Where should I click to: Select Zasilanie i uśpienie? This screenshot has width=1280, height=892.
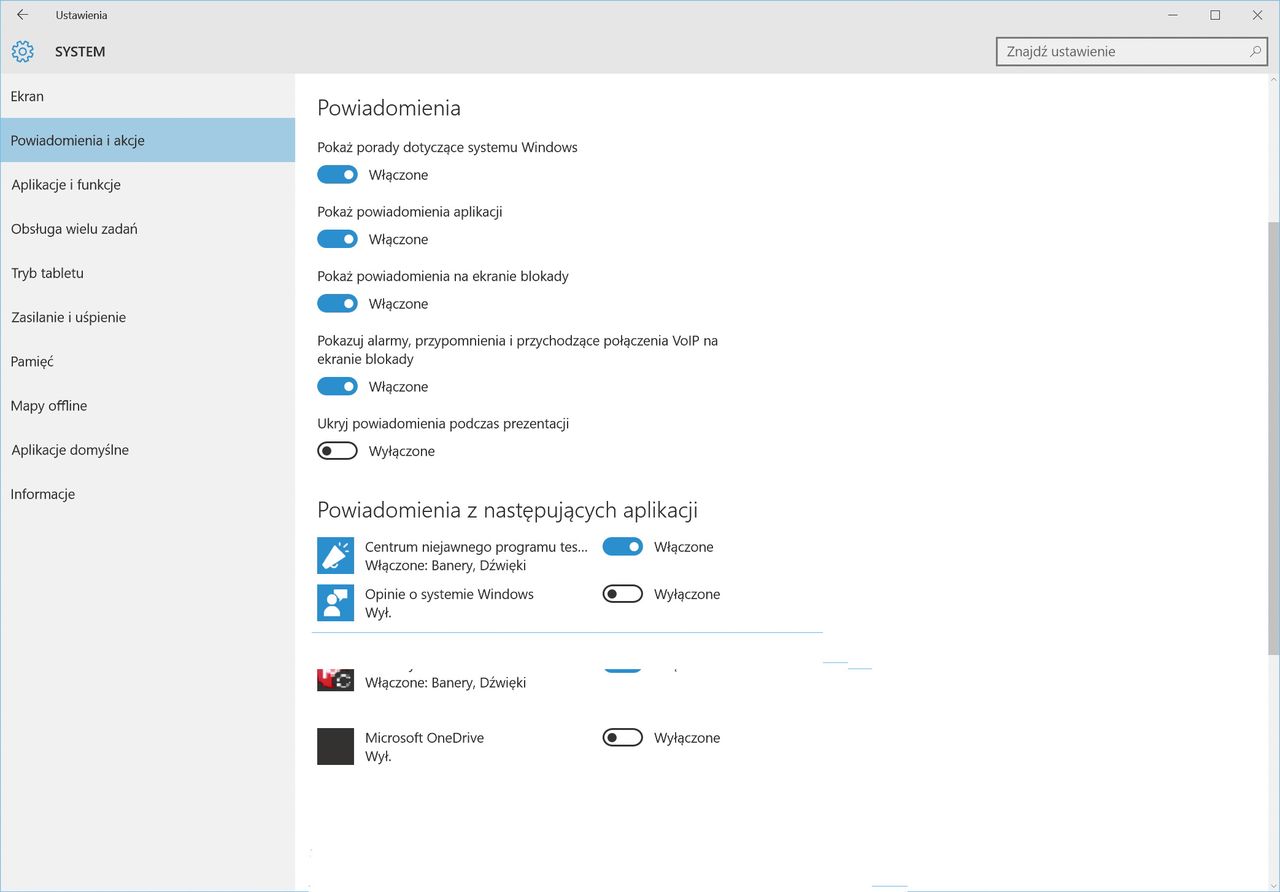148,317
